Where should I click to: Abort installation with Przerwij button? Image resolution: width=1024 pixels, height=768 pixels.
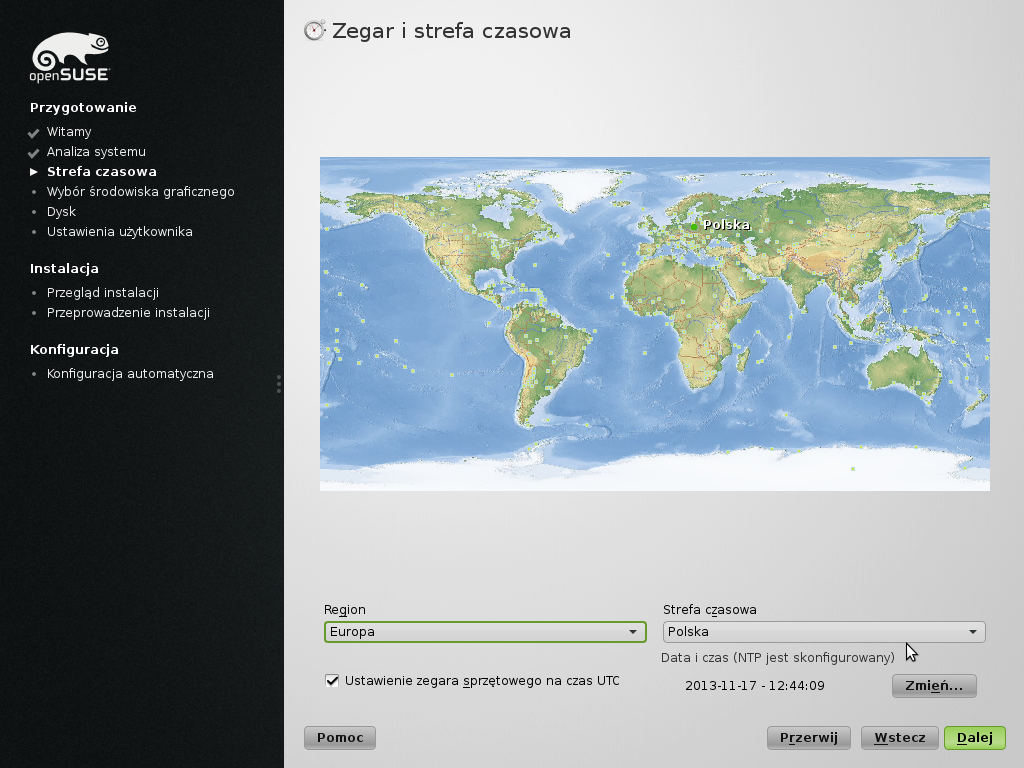pos(808,738)
